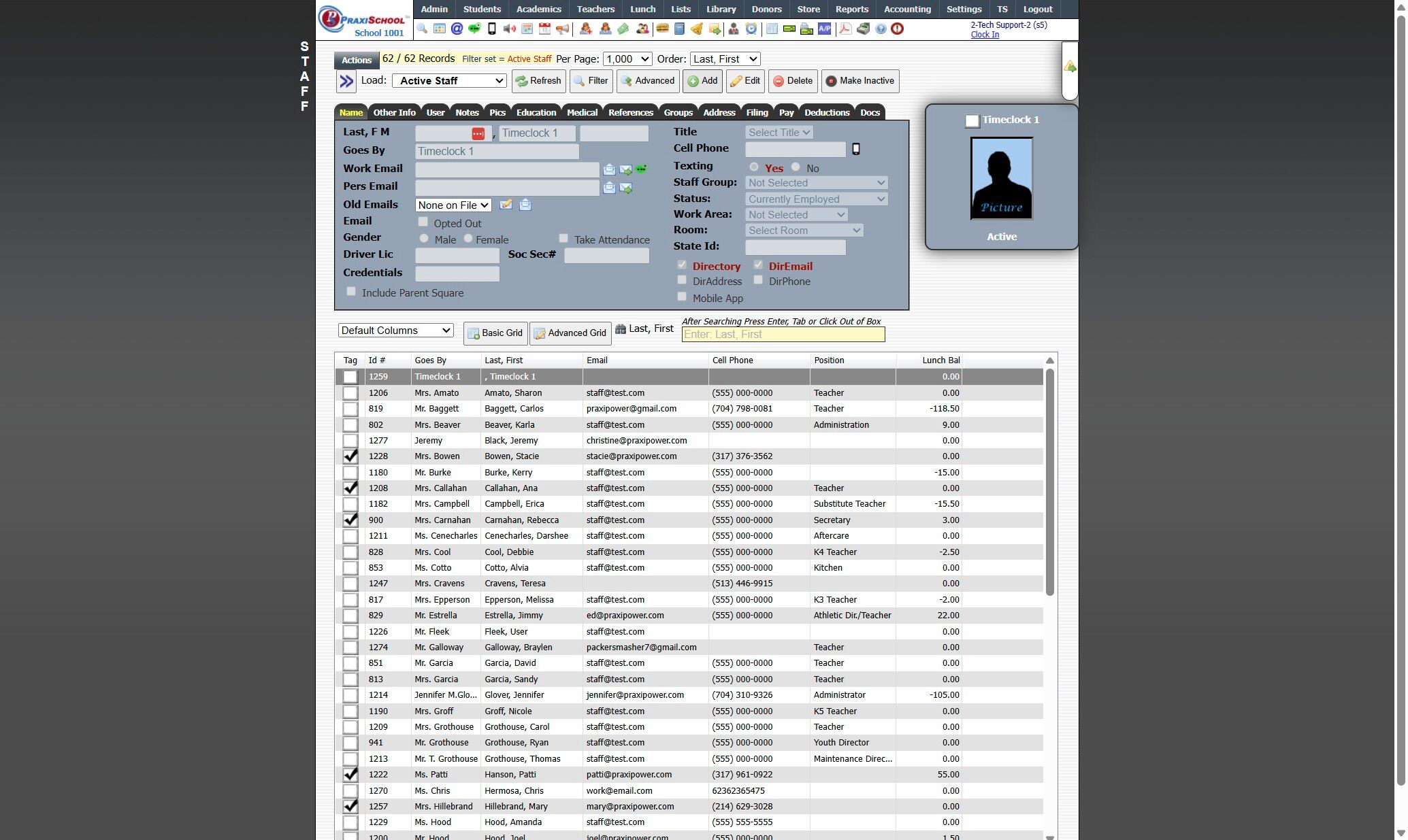Expand the Per Page 1,000 dropdown
Image resolution: width=1408 pixels, height=840 pixels.
tap(627, 59)
